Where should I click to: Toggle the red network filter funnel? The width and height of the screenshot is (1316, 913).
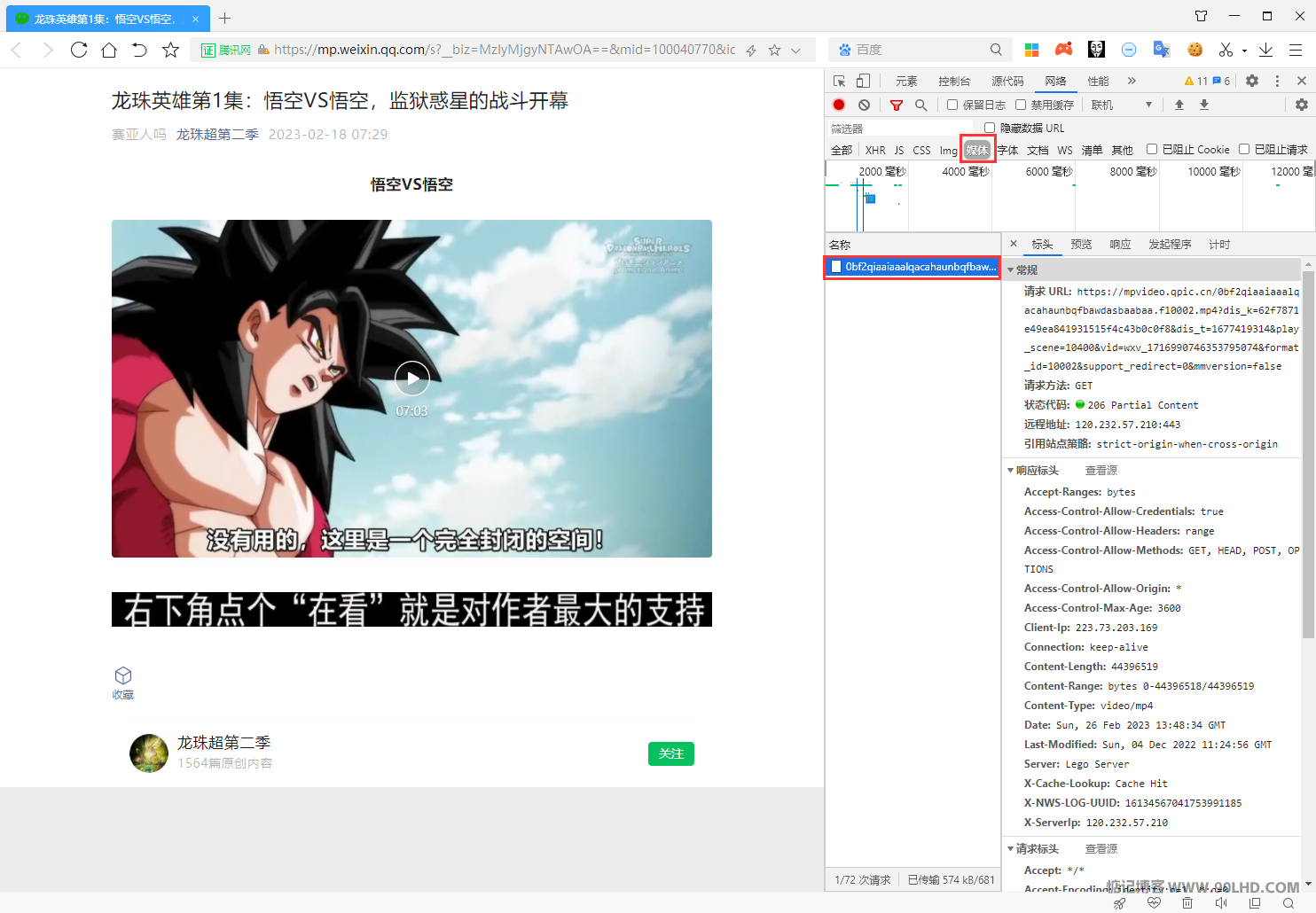897,105
